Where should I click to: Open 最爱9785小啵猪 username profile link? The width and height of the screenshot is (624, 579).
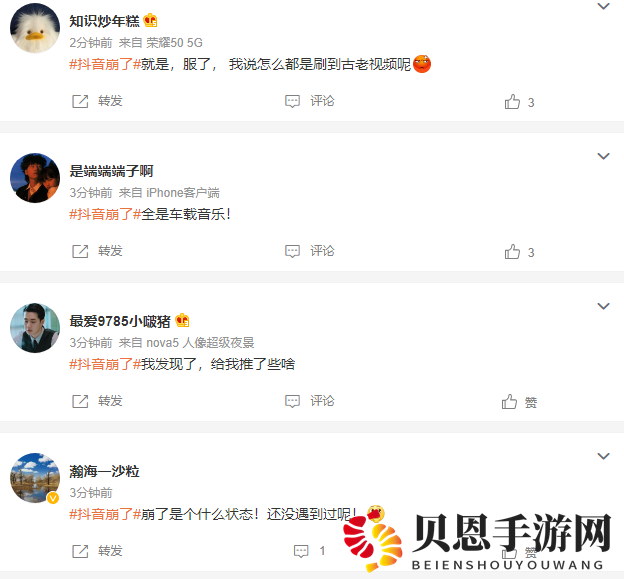(120, 321)
